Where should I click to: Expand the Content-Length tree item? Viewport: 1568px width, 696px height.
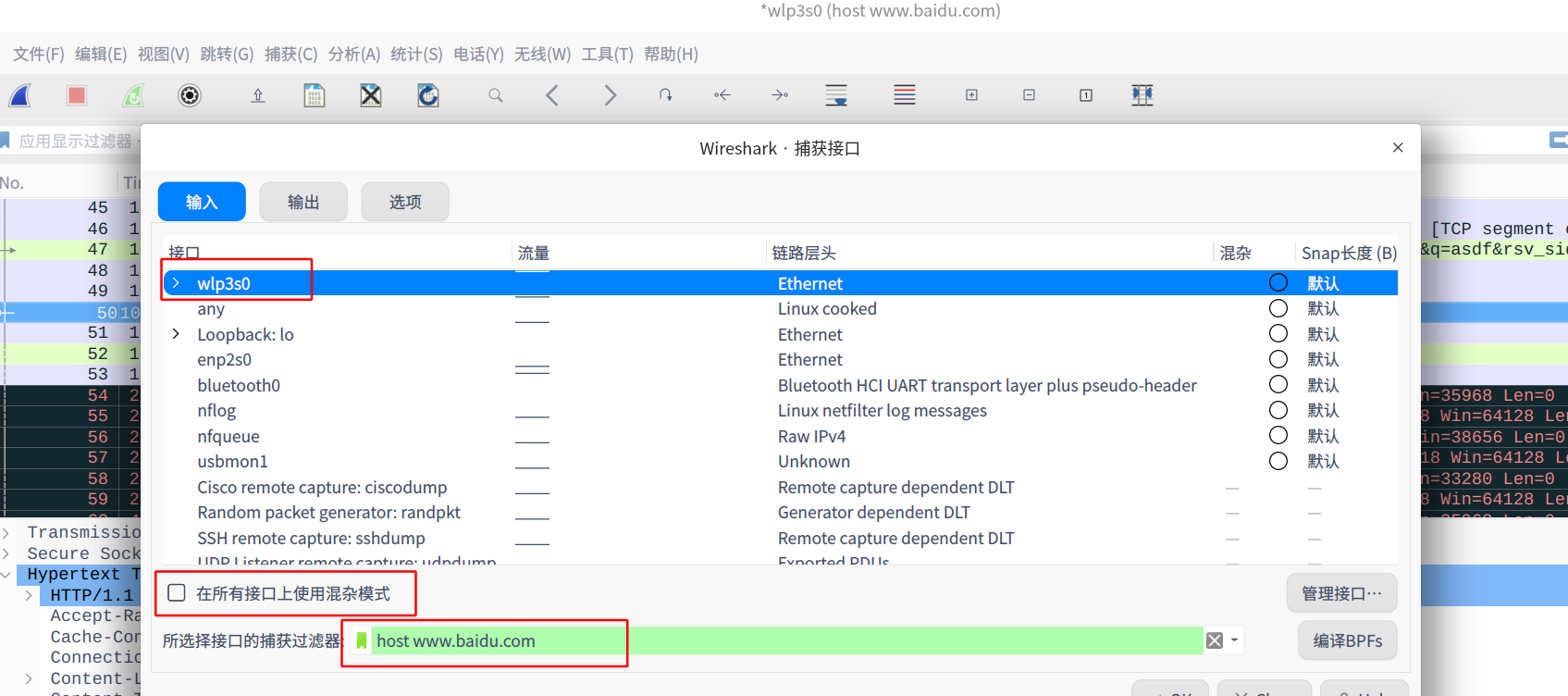29,678
